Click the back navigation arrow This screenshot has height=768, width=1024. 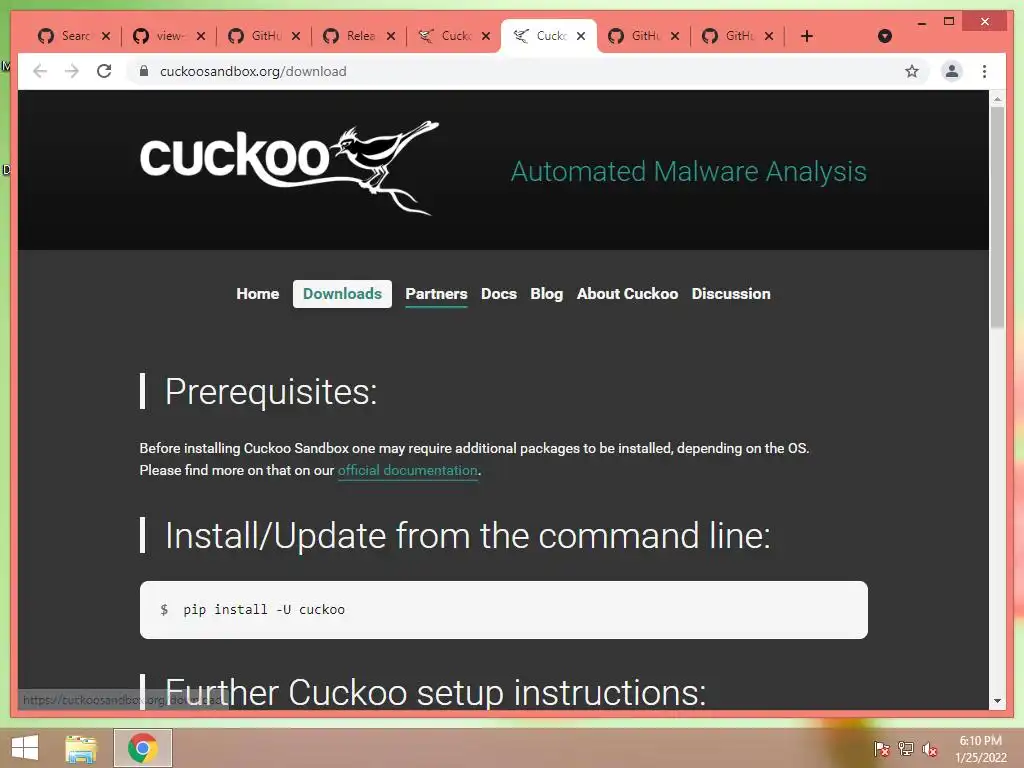click(40, 71)
